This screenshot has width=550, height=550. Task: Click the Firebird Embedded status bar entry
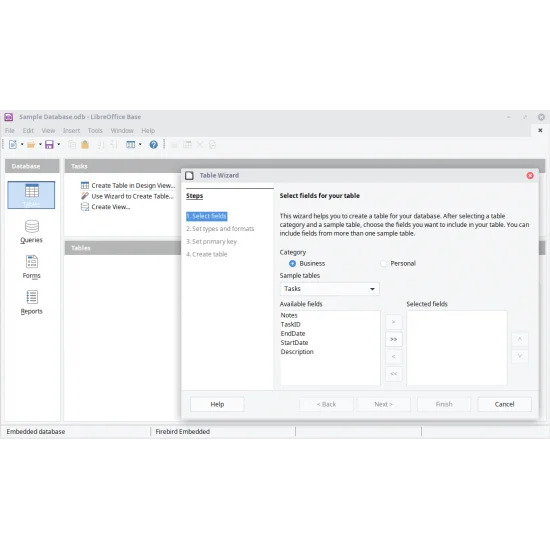coord(182,431)
